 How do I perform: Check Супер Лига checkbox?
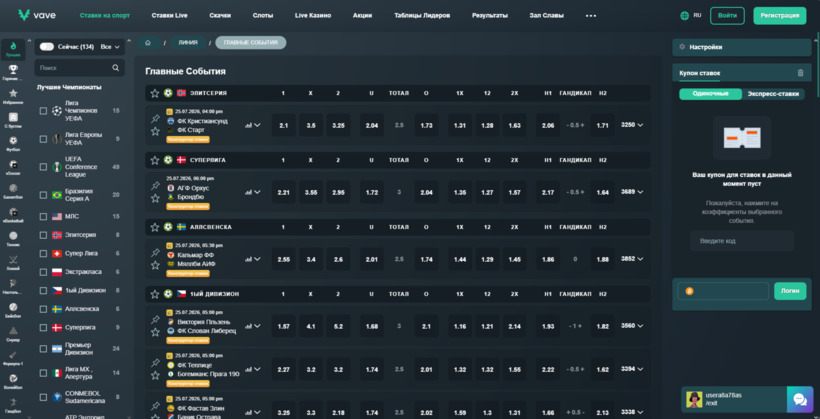(x=43, y=254)
